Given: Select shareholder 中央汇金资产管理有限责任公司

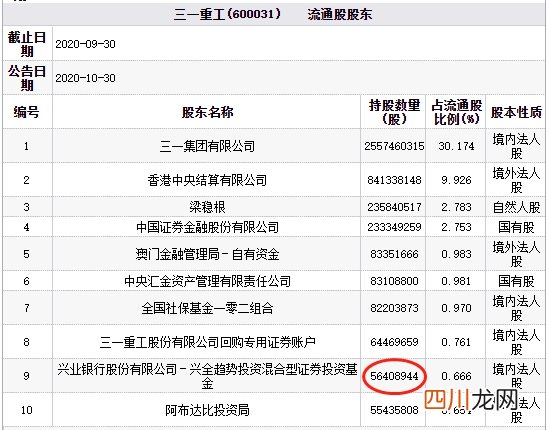Looking at the screenshot, I should click(x=207, y=281).
